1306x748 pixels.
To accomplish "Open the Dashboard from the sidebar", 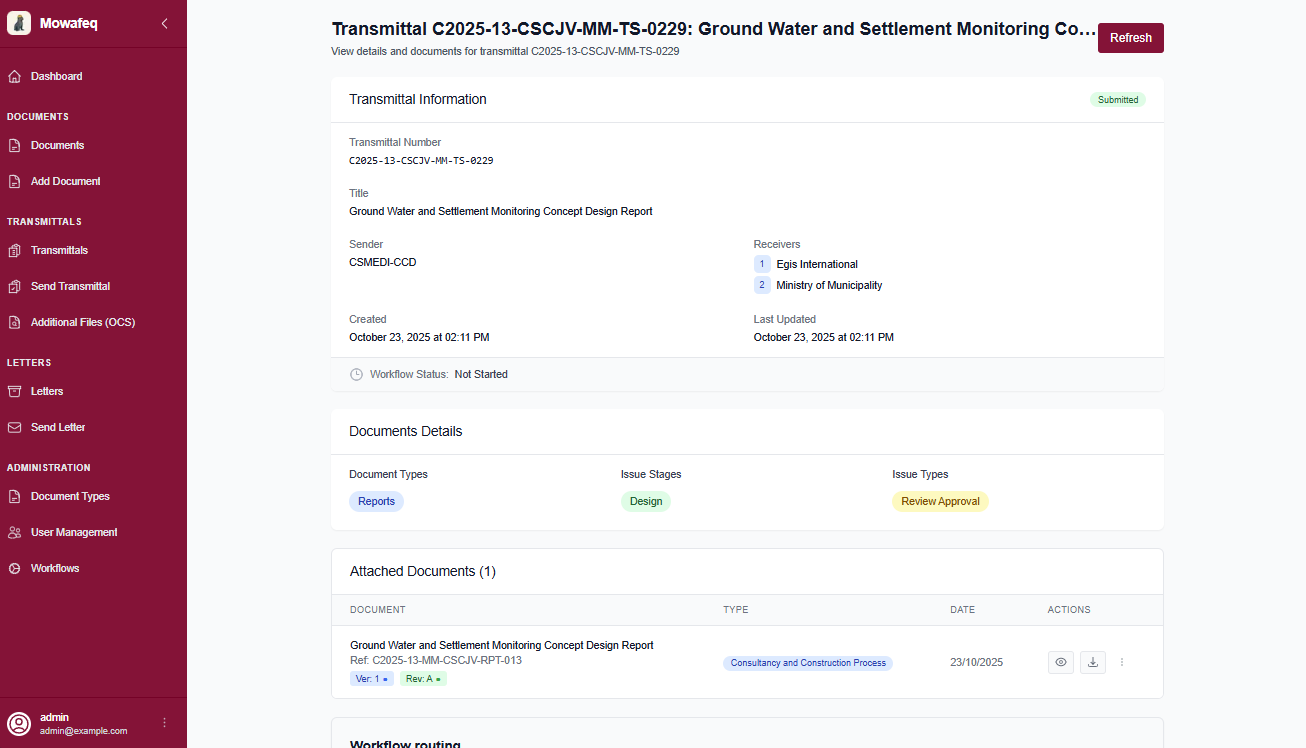I will pos(56,76).
